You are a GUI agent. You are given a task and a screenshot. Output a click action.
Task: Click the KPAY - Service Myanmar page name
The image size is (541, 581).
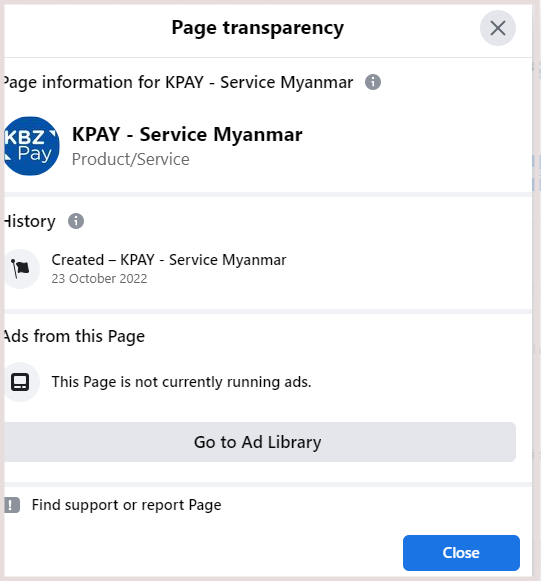click(x=187, y=134)
